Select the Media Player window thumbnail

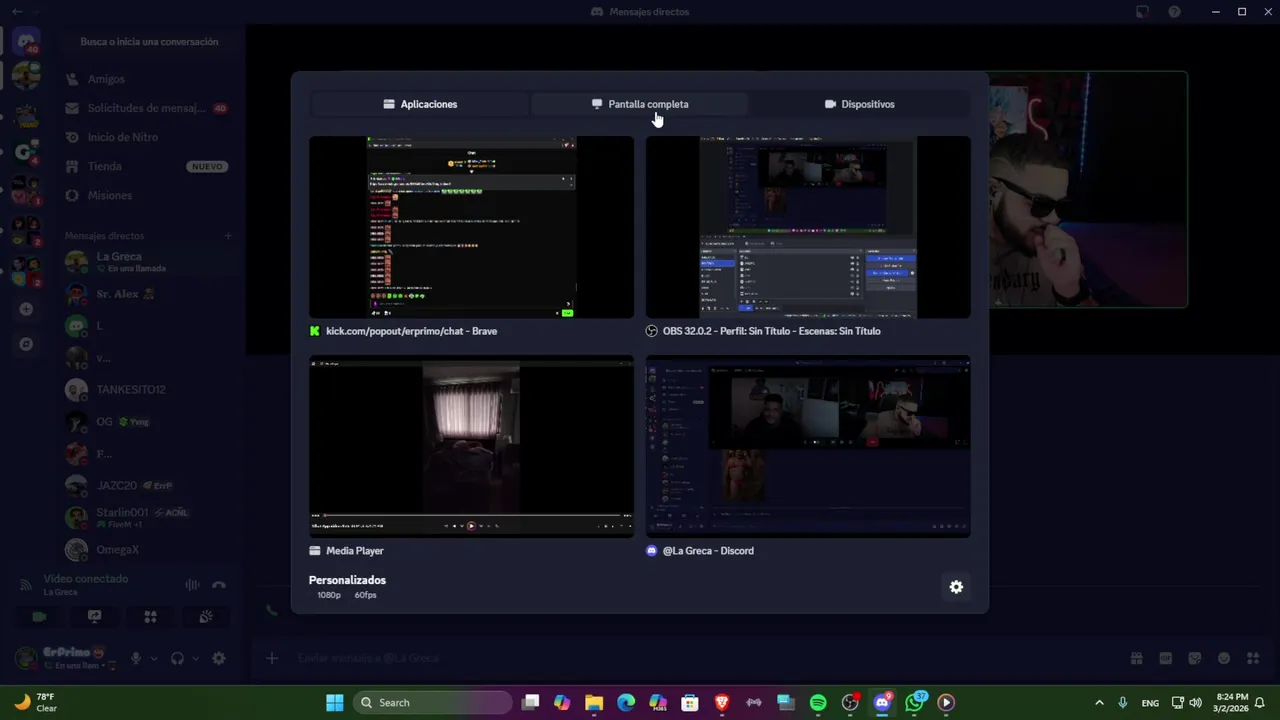[471, 446]
